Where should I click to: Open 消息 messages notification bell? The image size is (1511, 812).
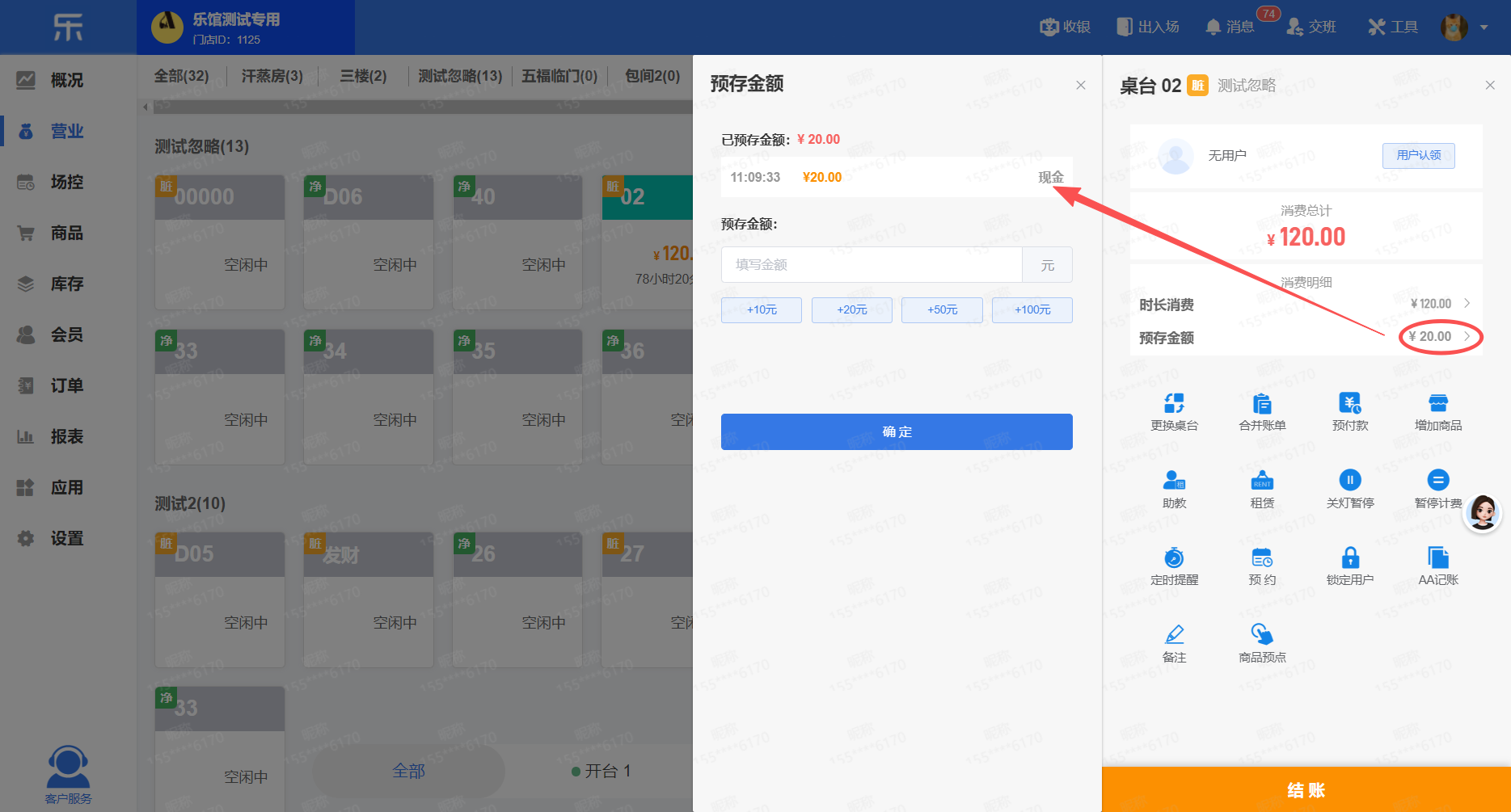[x=1229, y=27]
